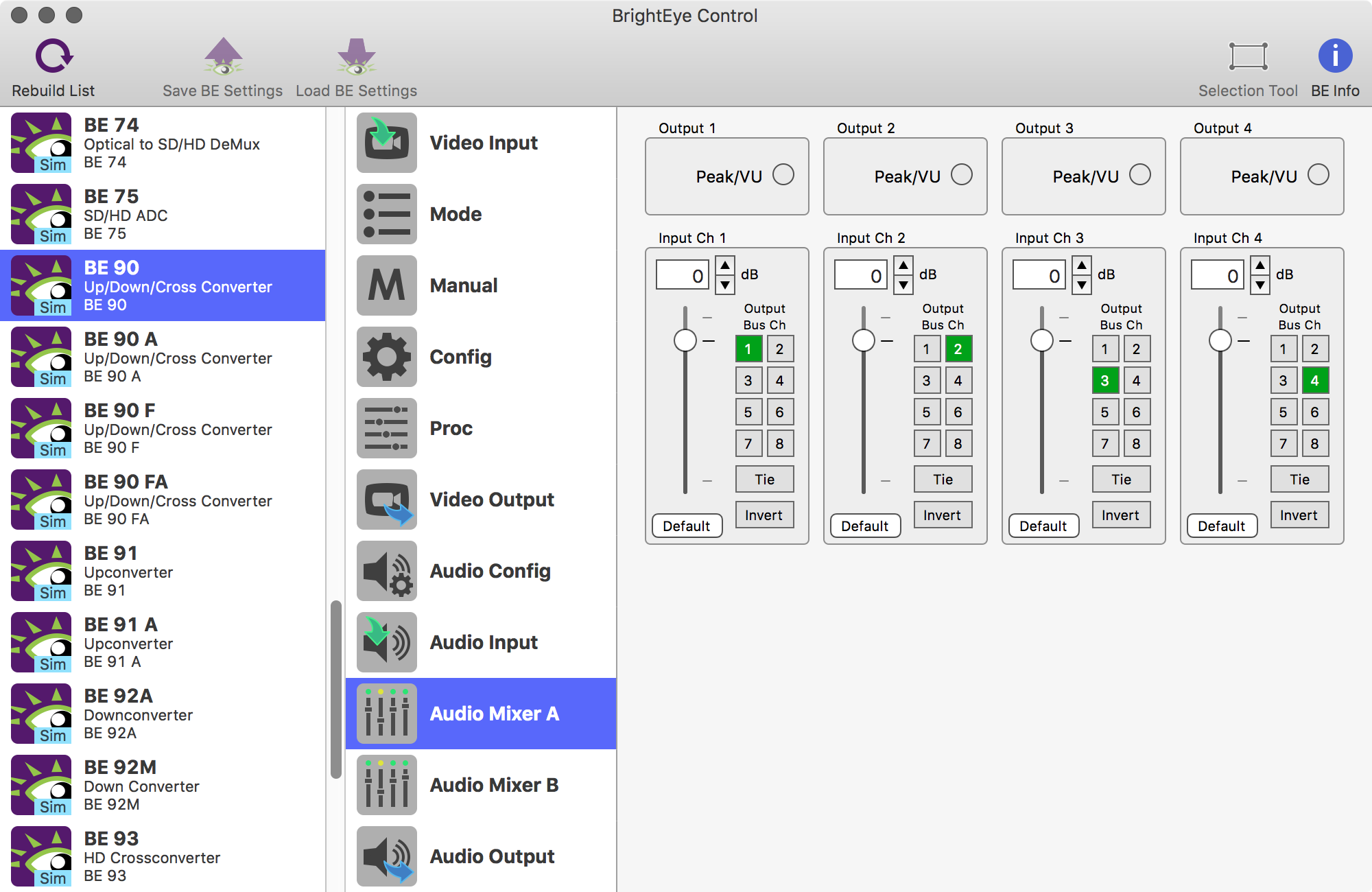Open the Config gear icon
Image resolution: width=1372 pixels, height=892 pixels.
coord(387,357)
